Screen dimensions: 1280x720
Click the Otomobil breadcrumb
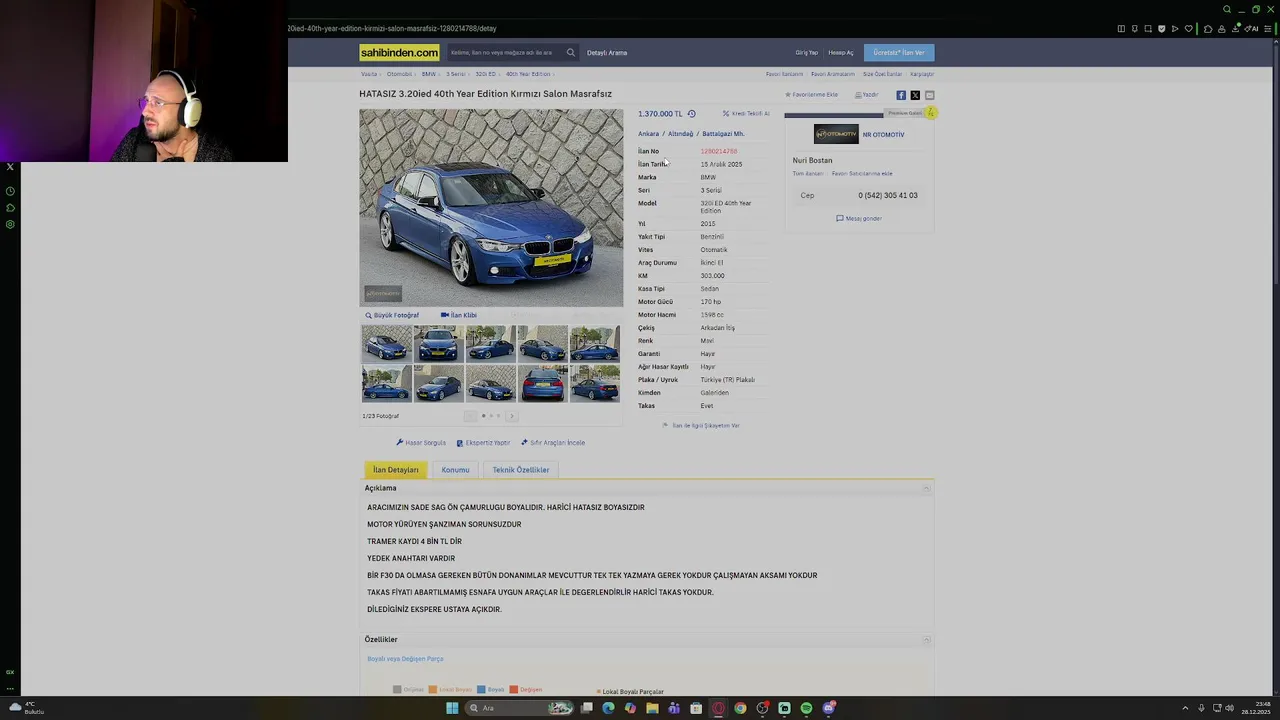click(x=400, y=74)
